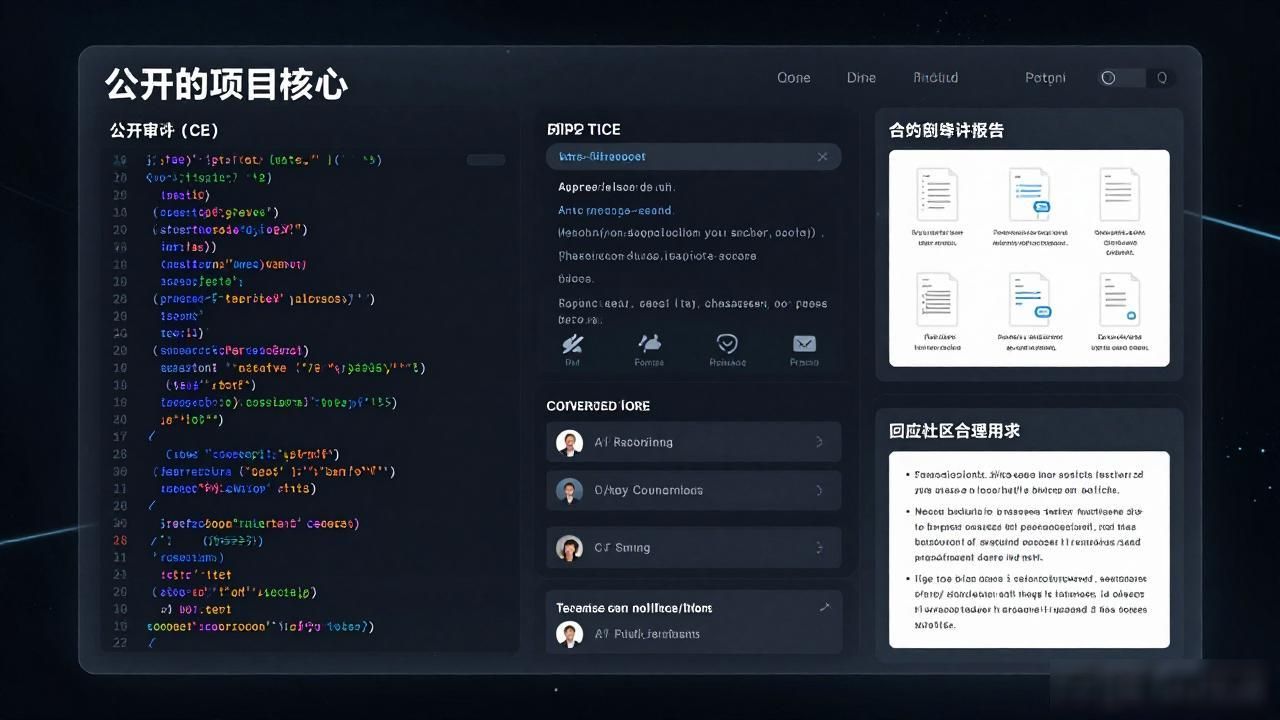Click the code line reading isaatiq)
1280x720 pixels.
point(185,195)
